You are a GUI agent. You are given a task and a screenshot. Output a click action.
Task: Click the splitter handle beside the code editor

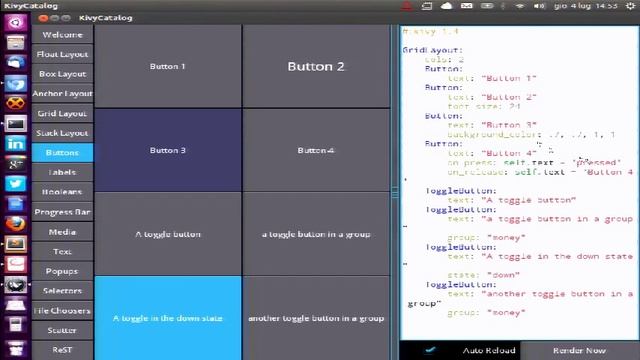[395, 192]
